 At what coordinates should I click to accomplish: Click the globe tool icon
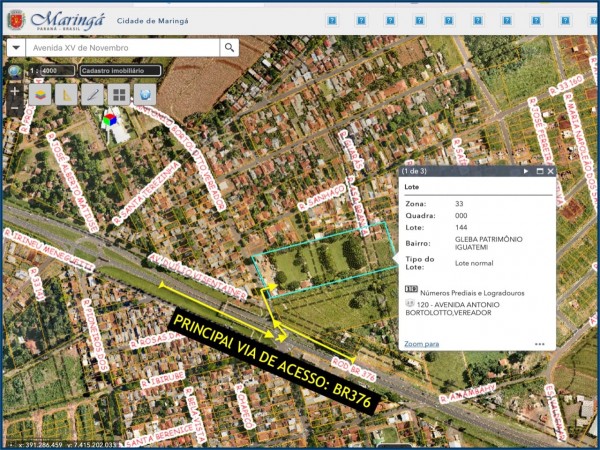coord(145,94)
